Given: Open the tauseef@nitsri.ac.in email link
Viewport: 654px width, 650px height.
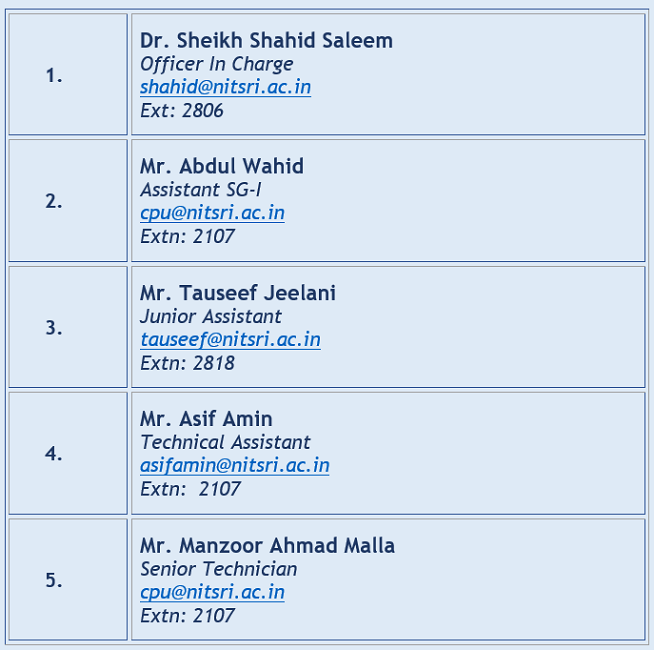Looking at the screenshot, I should tap(230, 339).
